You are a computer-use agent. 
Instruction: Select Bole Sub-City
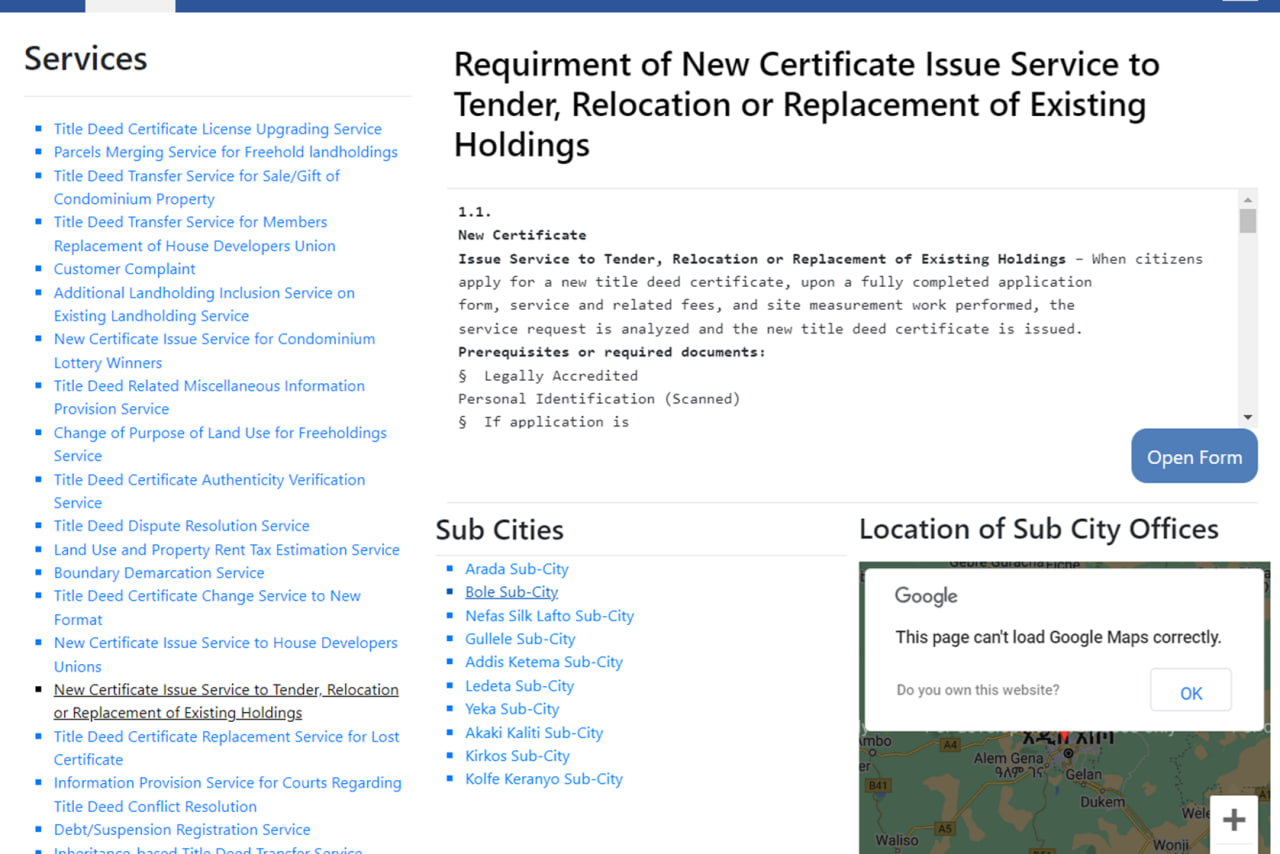[x=511, y=592]
